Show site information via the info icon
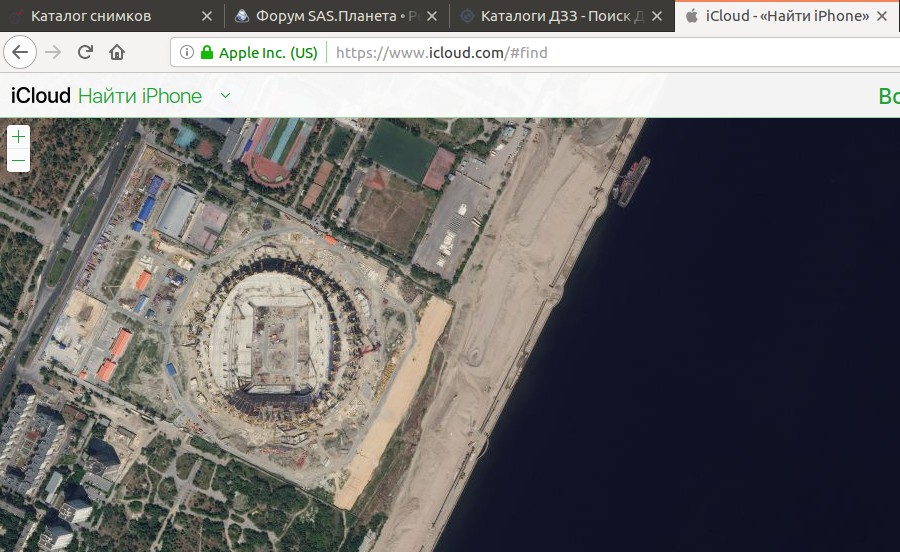Viewport: 900px width, 552px height. (187, 53)
